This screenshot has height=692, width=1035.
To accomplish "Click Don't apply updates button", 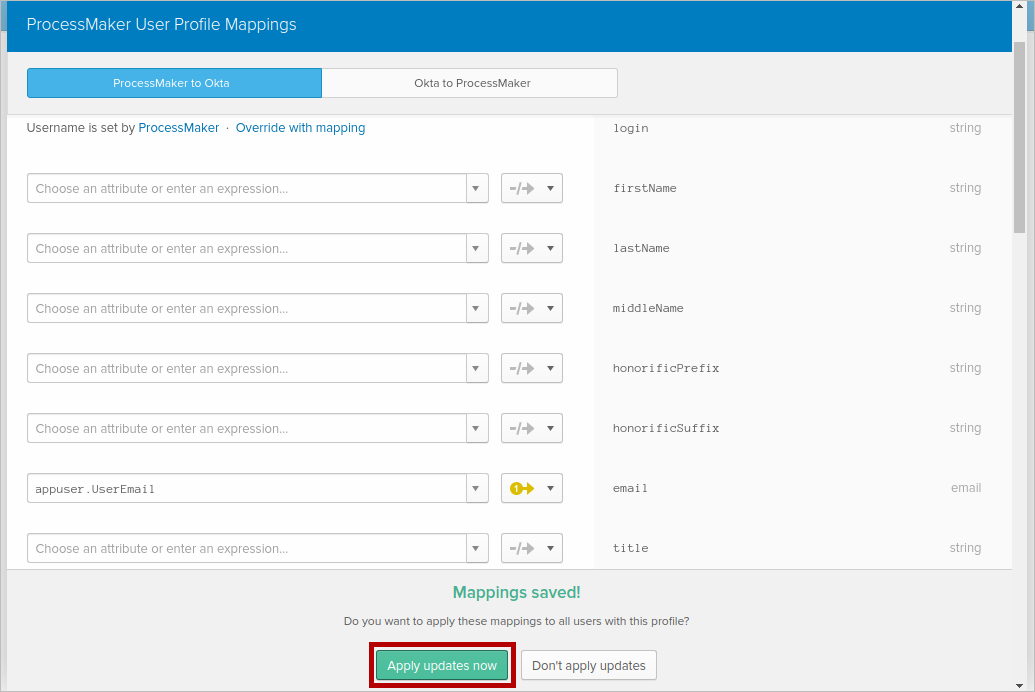I will (588, 665).
